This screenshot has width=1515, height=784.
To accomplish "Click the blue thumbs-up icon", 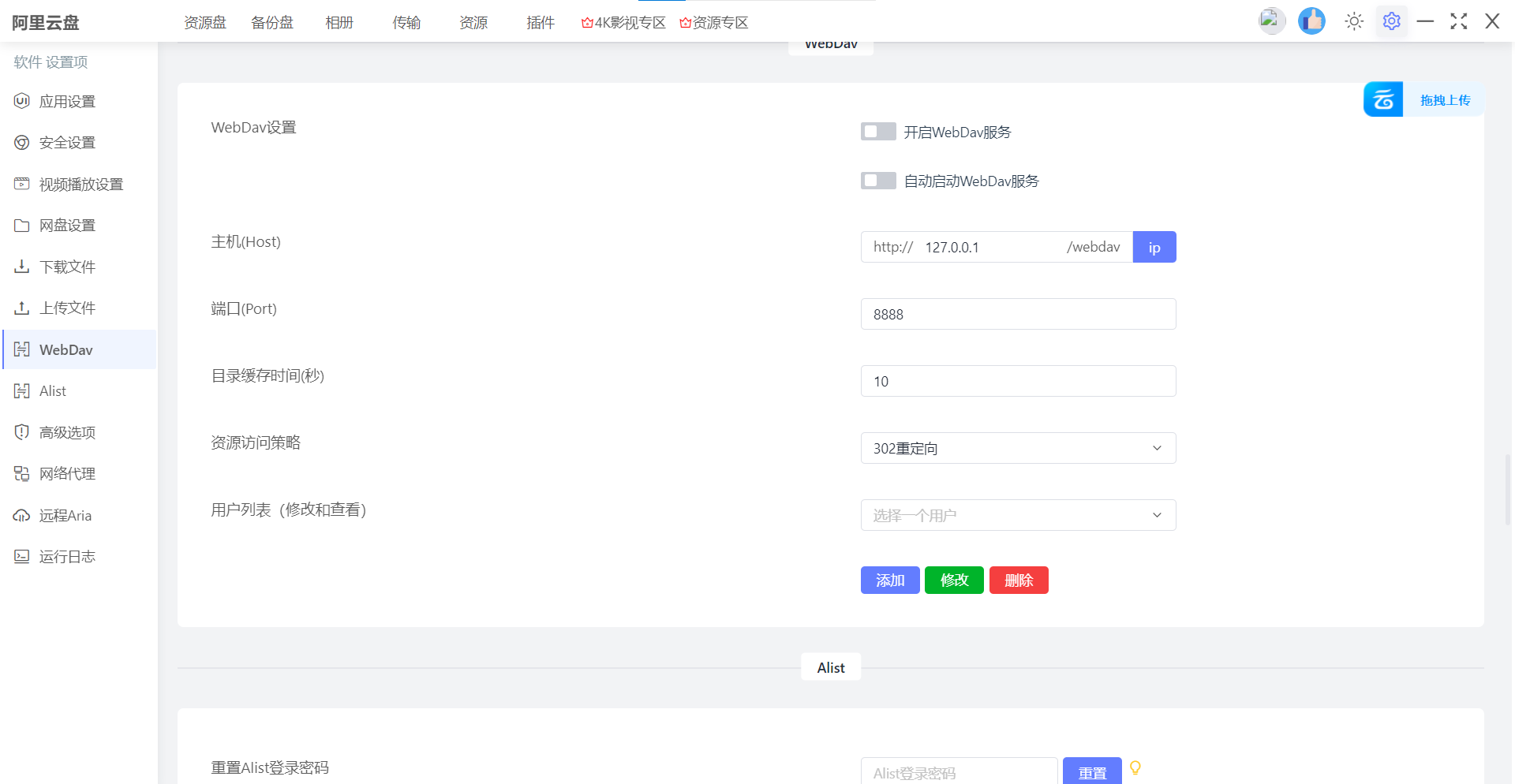I will [1311, 21].
